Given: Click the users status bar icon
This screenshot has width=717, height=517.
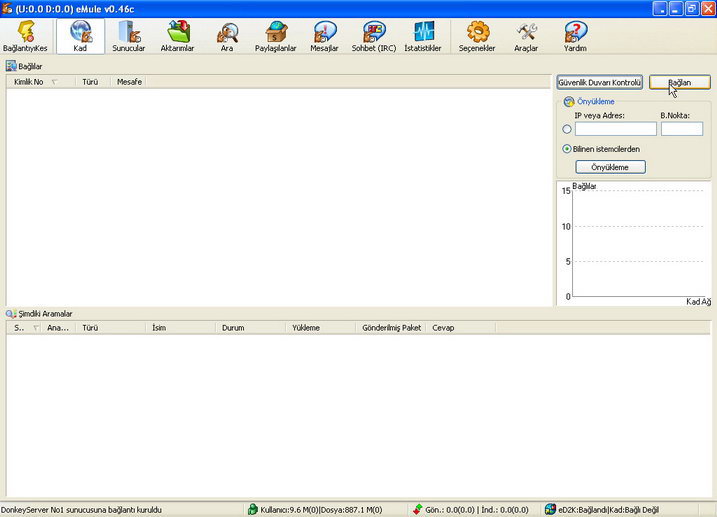Looking at the screenshot, I should [252, 509].
